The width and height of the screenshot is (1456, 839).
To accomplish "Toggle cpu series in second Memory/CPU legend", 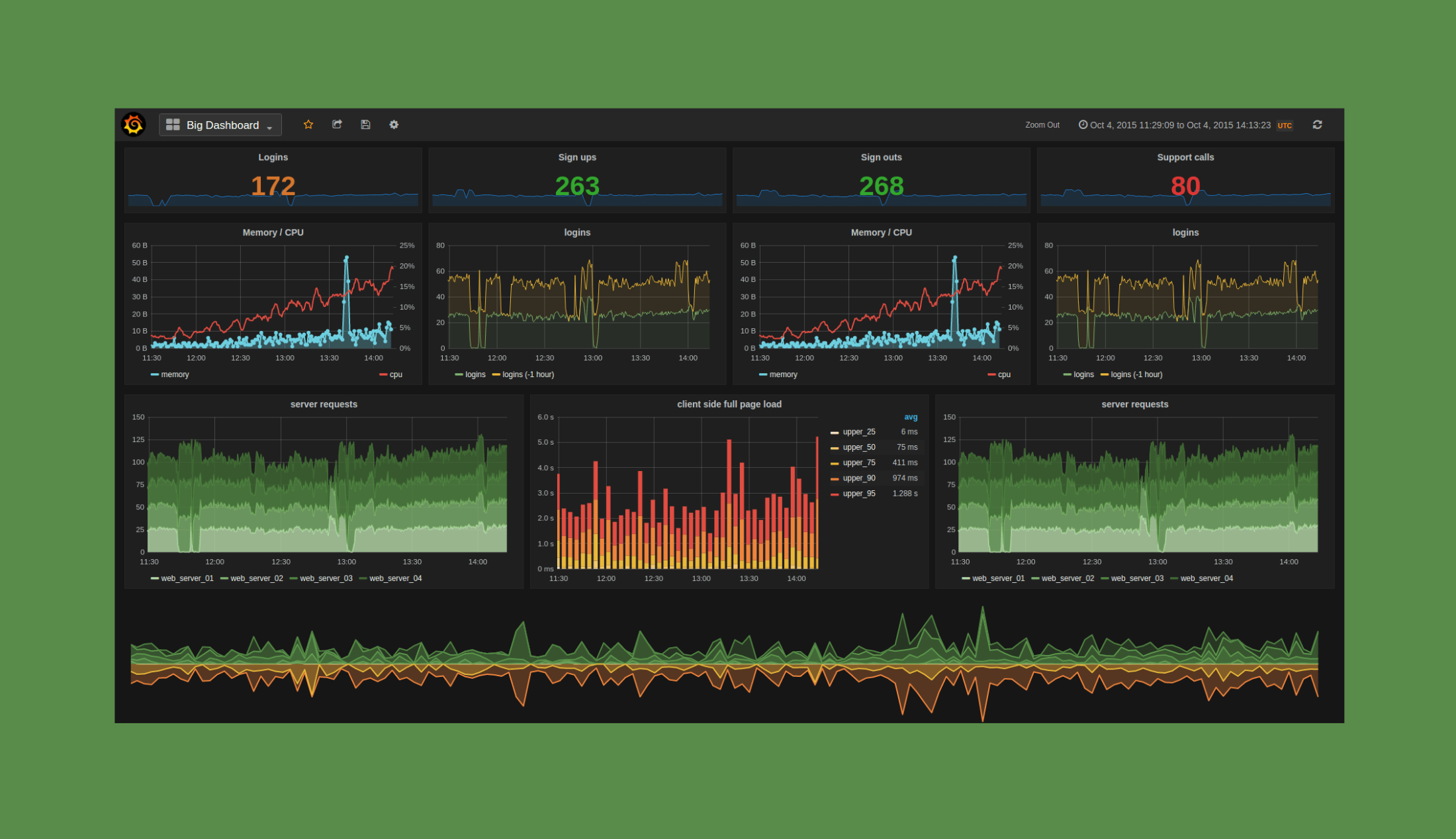I will tap(999, 375).
